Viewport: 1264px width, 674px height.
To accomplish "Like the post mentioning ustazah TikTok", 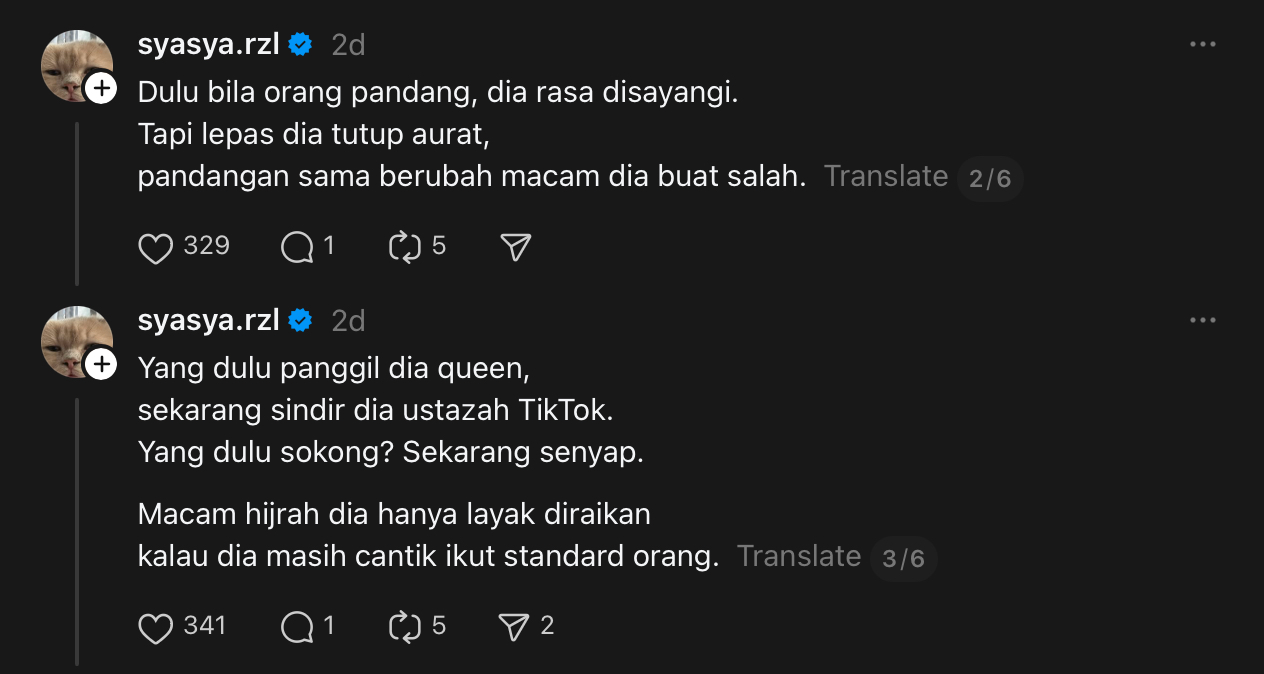I will coord(156,627).
